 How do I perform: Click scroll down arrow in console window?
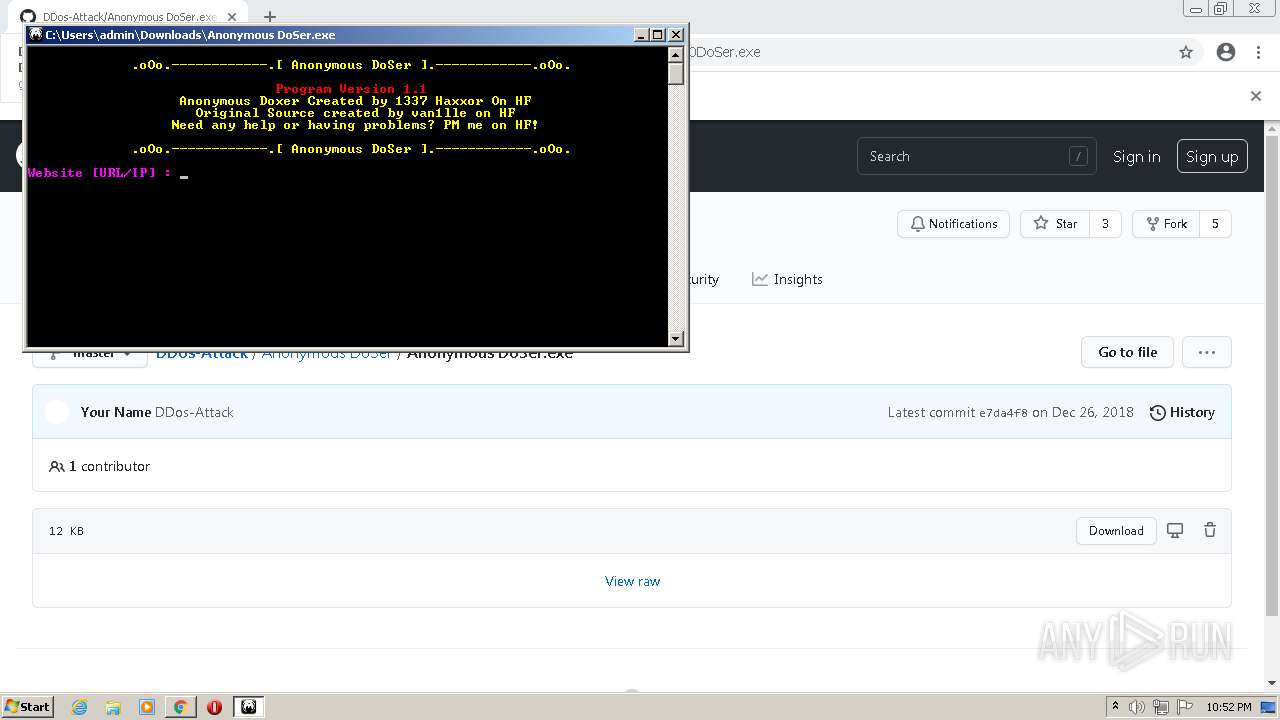(676, 338)
